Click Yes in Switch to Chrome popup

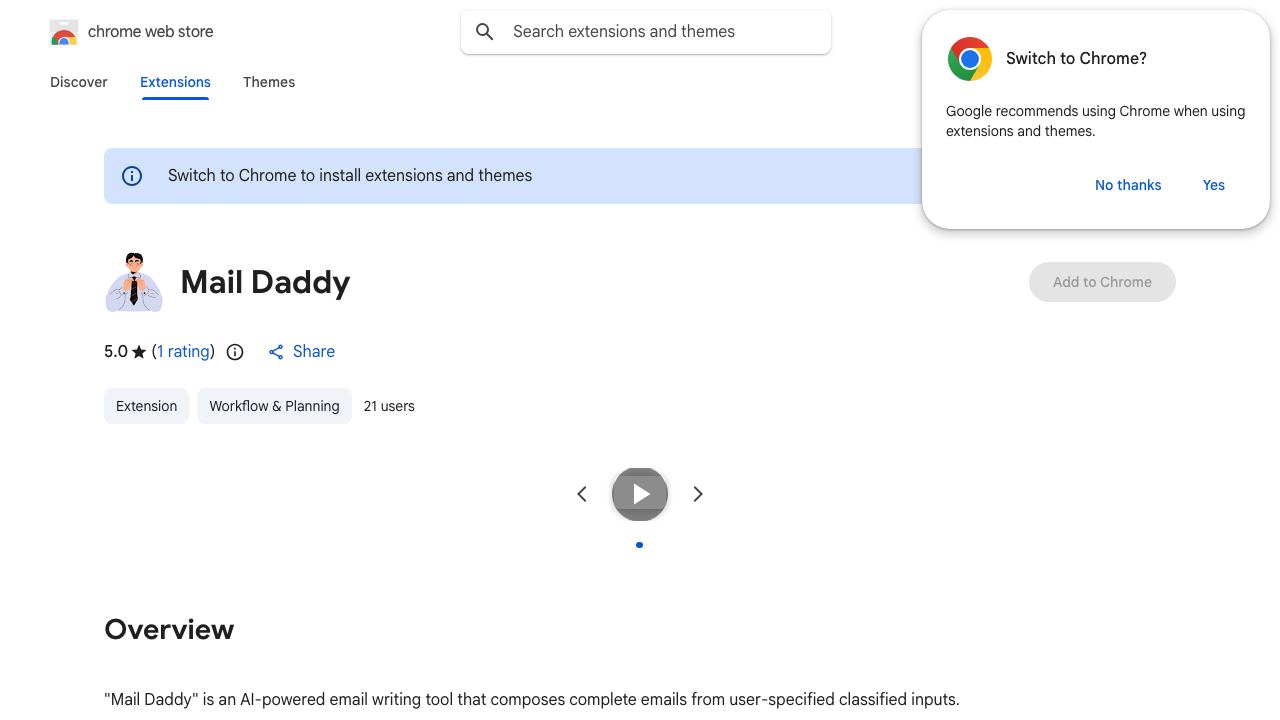[1214, 185]
